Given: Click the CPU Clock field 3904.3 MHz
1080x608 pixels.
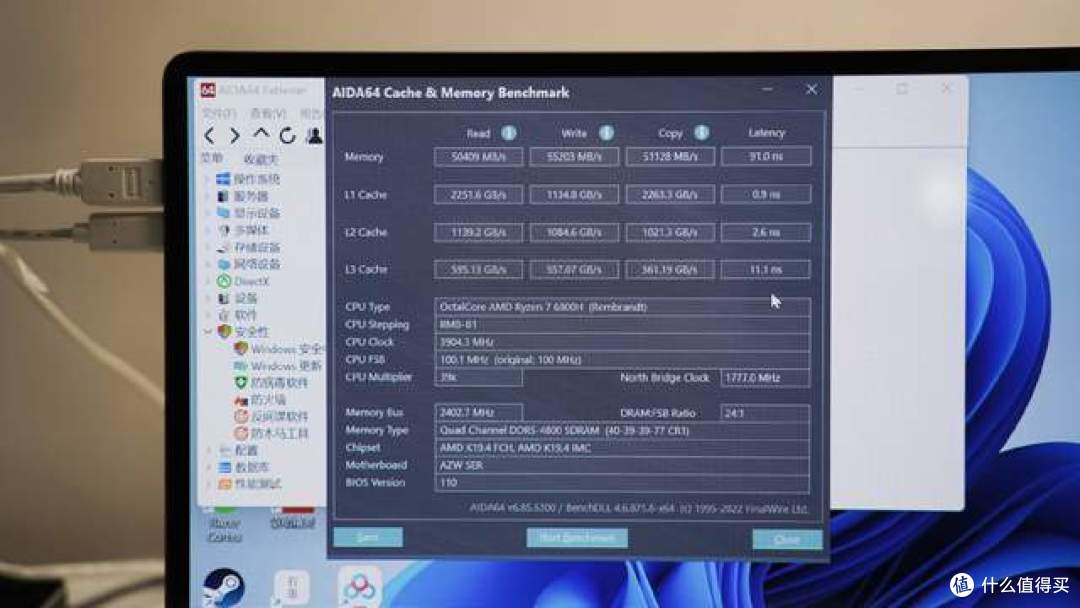Looking at the screenshot, I should point(623,342).
